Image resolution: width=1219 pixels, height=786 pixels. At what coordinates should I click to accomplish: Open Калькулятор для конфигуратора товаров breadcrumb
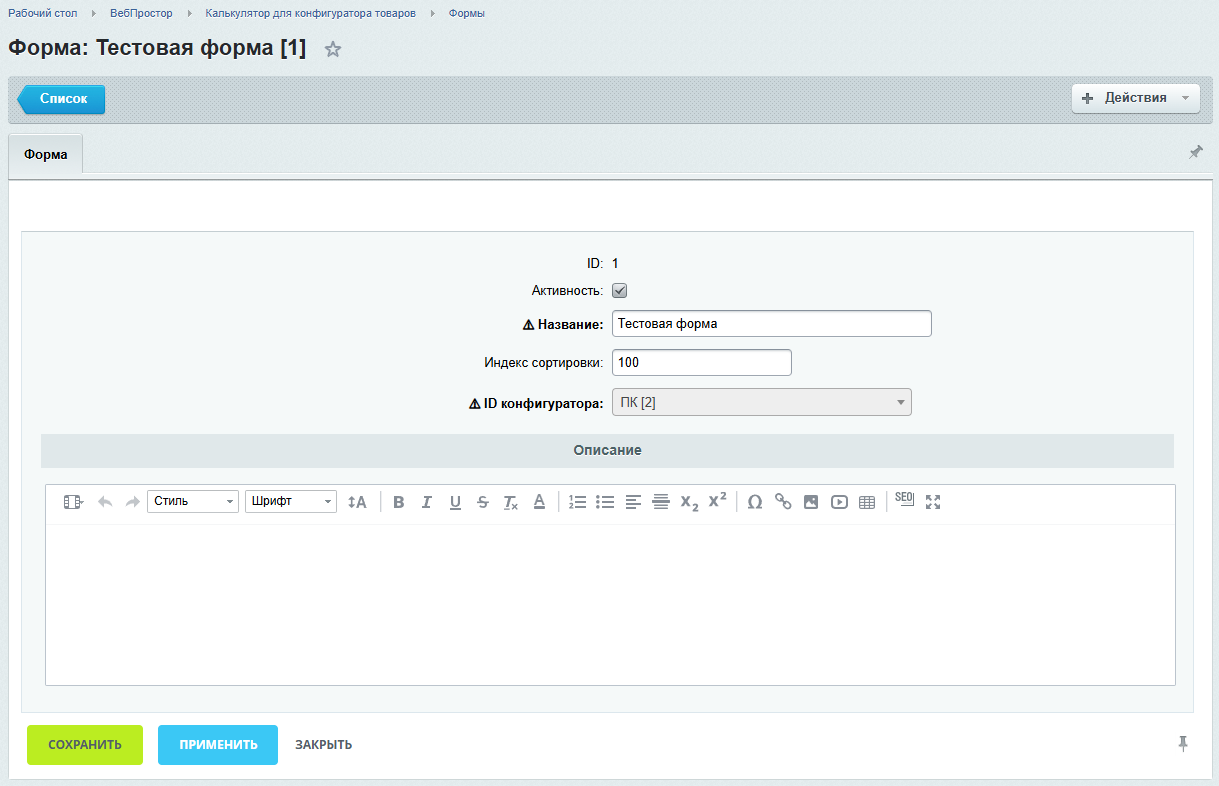[x=311, y=13]
